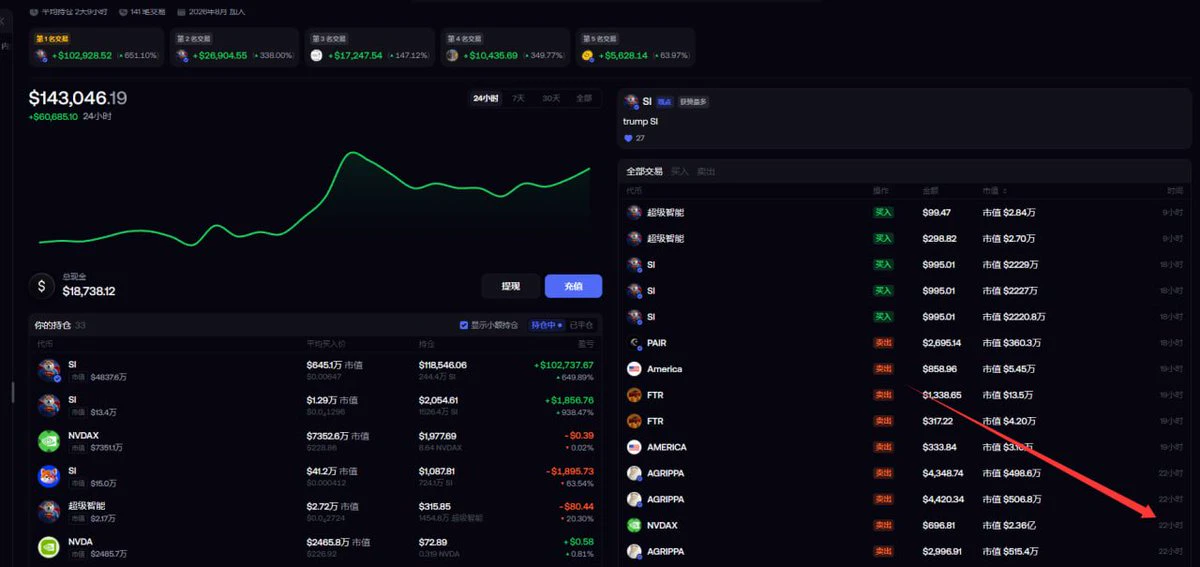Image resolution: width=1200 pixels, height=567 pixels.
Task: Toggle the 显示小额持仓 checkbox
Action: point(464,325)
